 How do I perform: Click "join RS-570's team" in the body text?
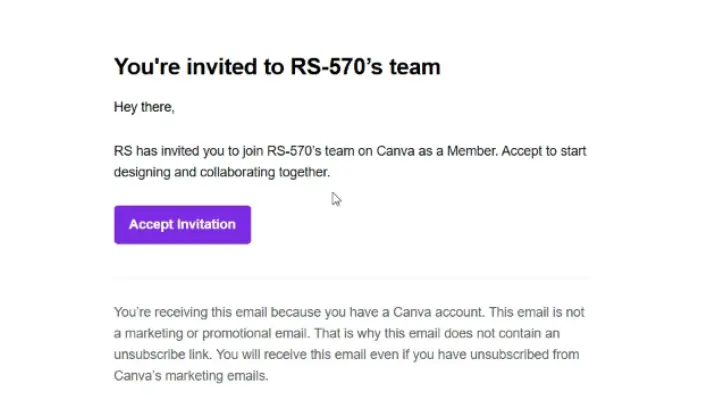[298, 151]
